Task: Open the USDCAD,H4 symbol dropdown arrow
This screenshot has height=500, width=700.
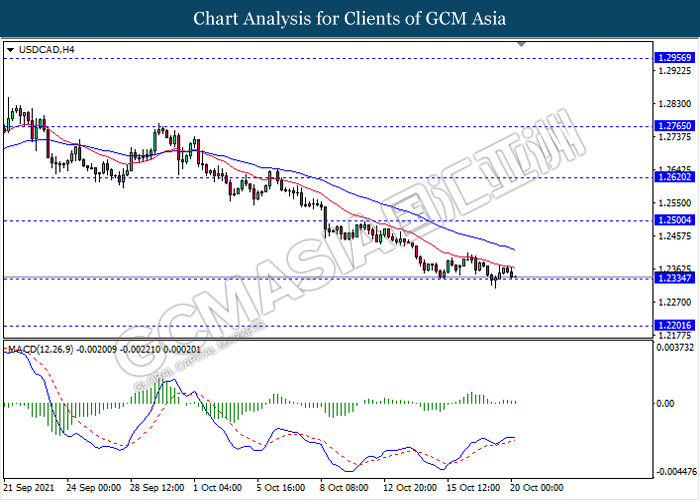Action: 10,50
